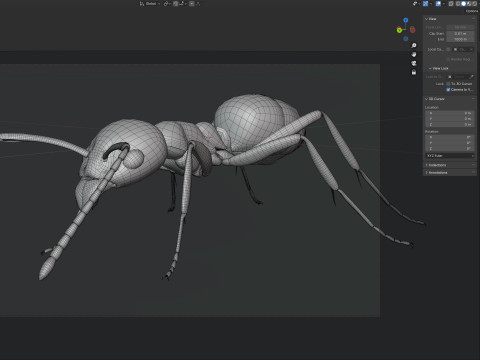Click the blue Z axis on the gizmo
This screenshot has width=480, height=360.
tap(406, 20)
